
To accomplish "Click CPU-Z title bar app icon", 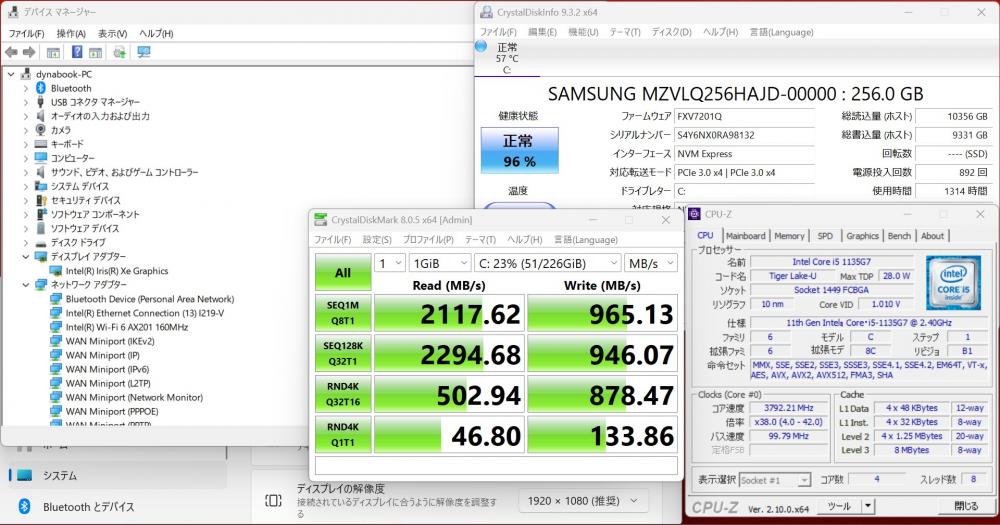I will [695, 214].
